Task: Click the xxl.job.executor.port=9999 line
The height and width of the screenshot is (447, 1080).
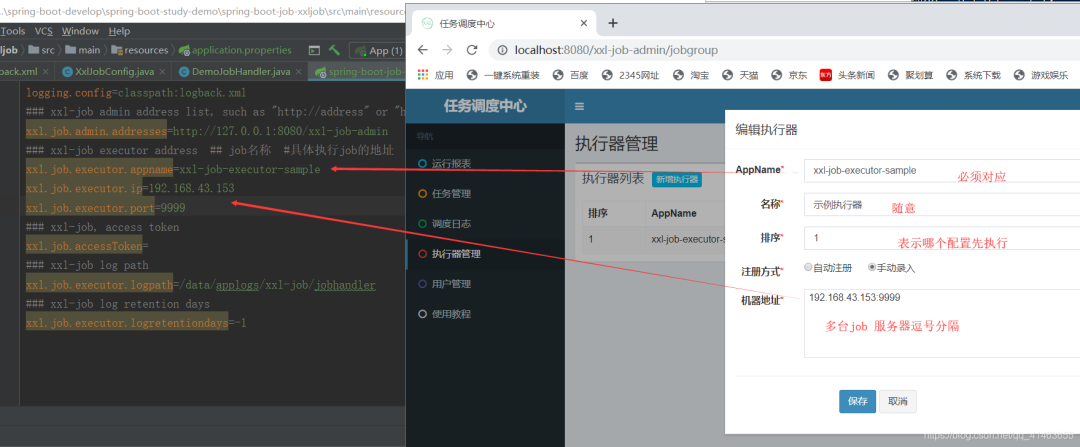Action: click(105, 207)
